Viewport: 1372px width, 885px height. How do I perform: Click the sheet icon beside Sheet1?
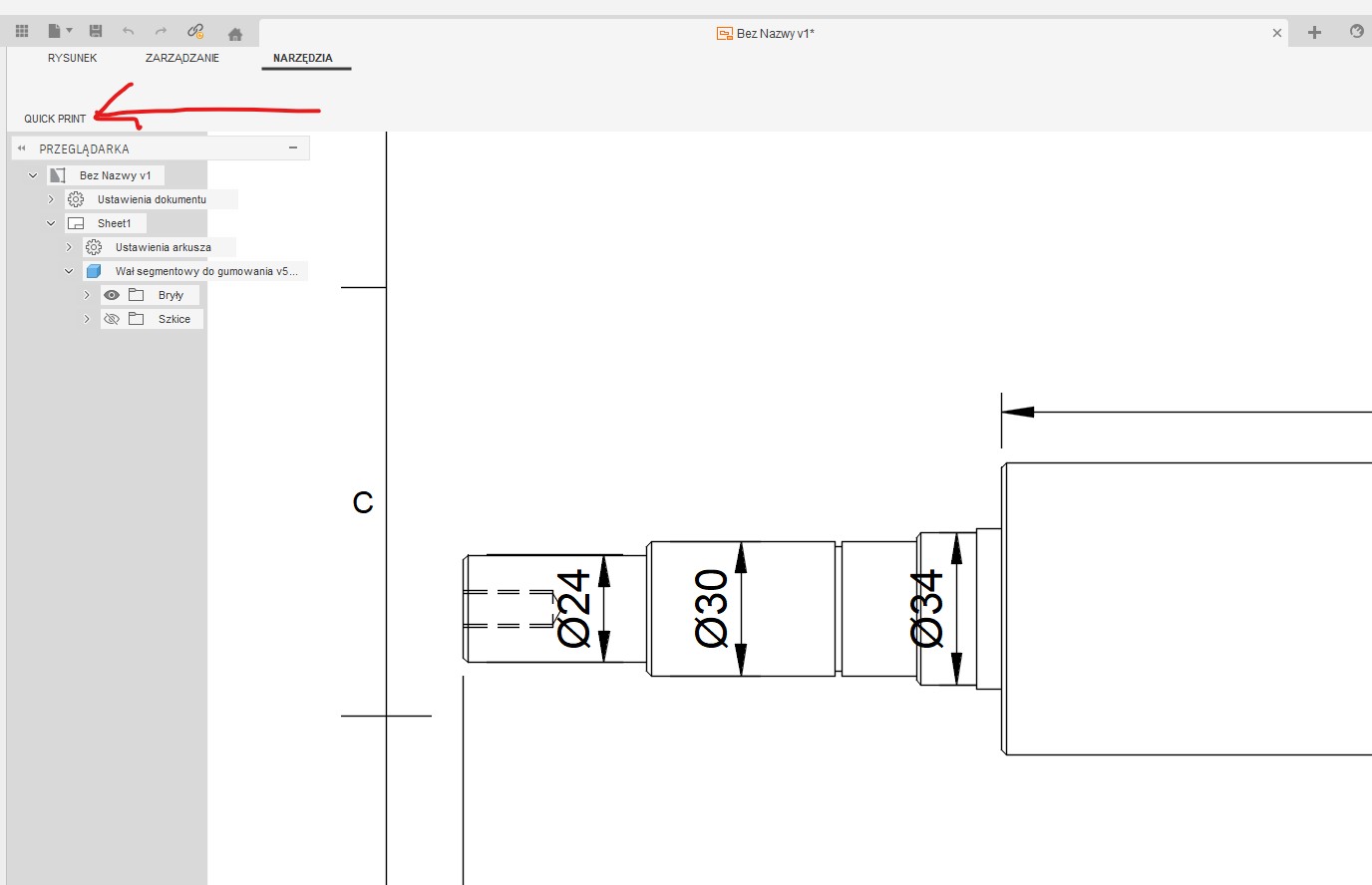point(76,223)
